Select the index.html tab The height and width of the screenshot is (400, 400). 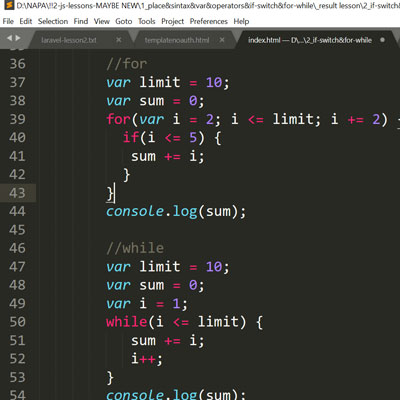310,40
